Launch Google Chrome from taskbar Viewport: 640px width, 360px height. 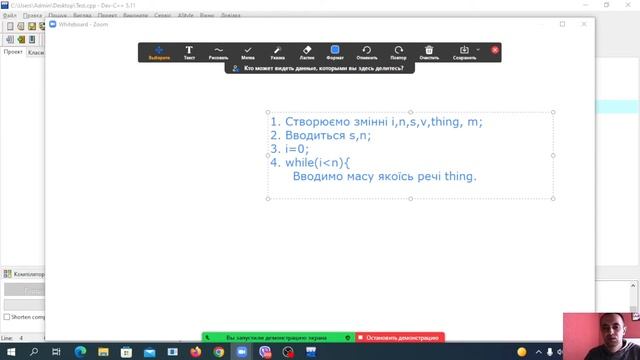click(219, 352)
